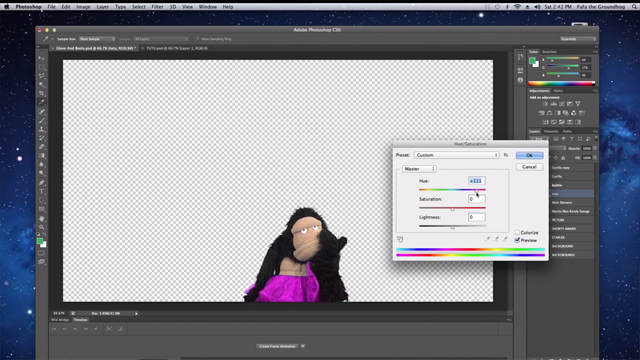
Task: Select the Gorilla copy layer
Action: (571, 168)
